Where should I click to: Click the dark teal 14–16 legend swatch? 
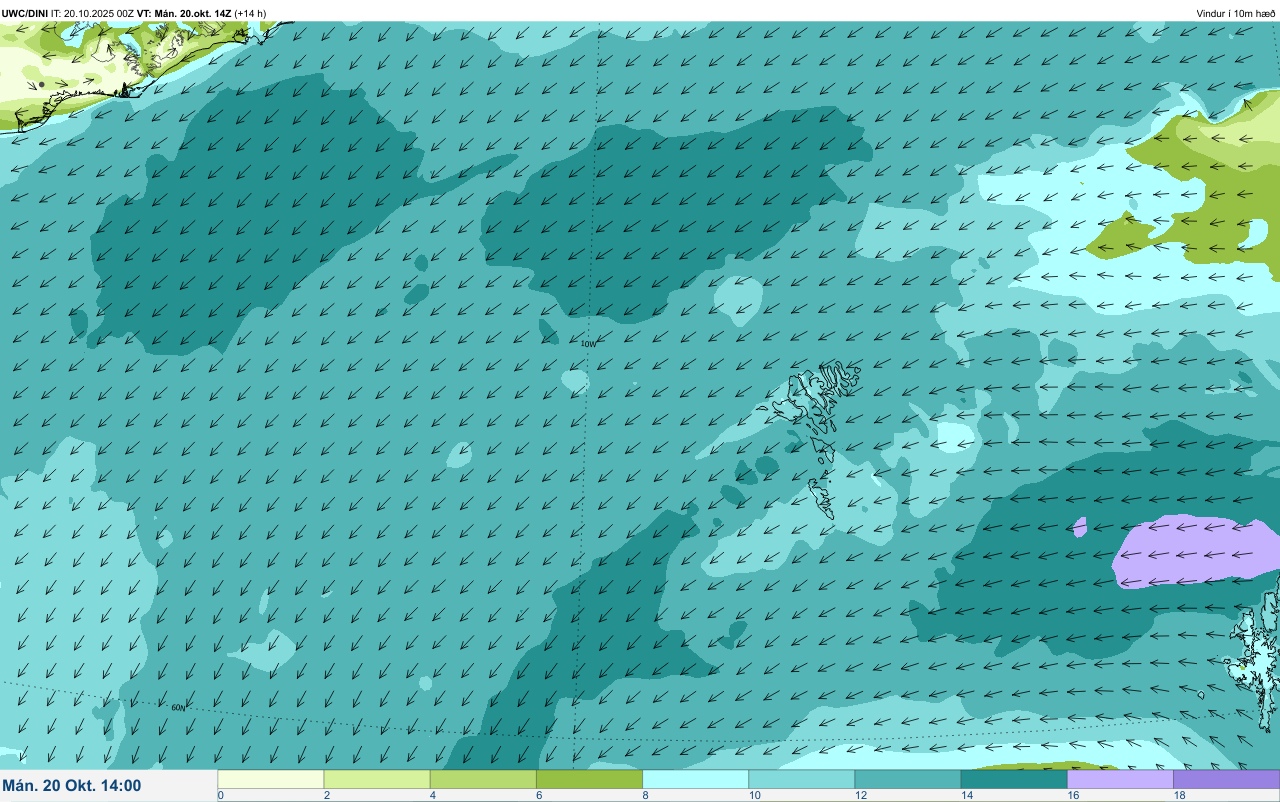tap(1014, 779)
